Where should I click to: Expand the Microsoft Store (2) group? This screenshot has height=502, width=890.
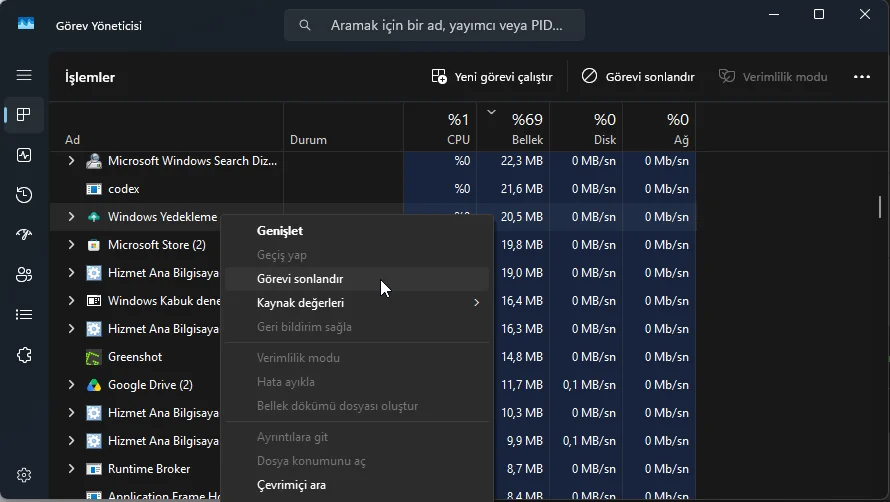coord(71,244)
